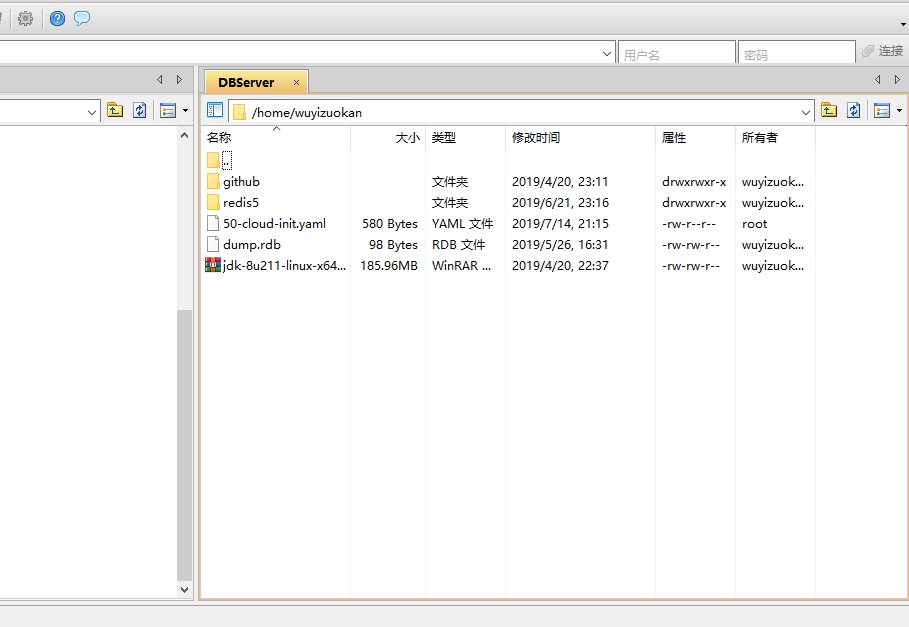Open the settings gear icon
This screenshot has width=909, height=627.
[x=26, y=19]
